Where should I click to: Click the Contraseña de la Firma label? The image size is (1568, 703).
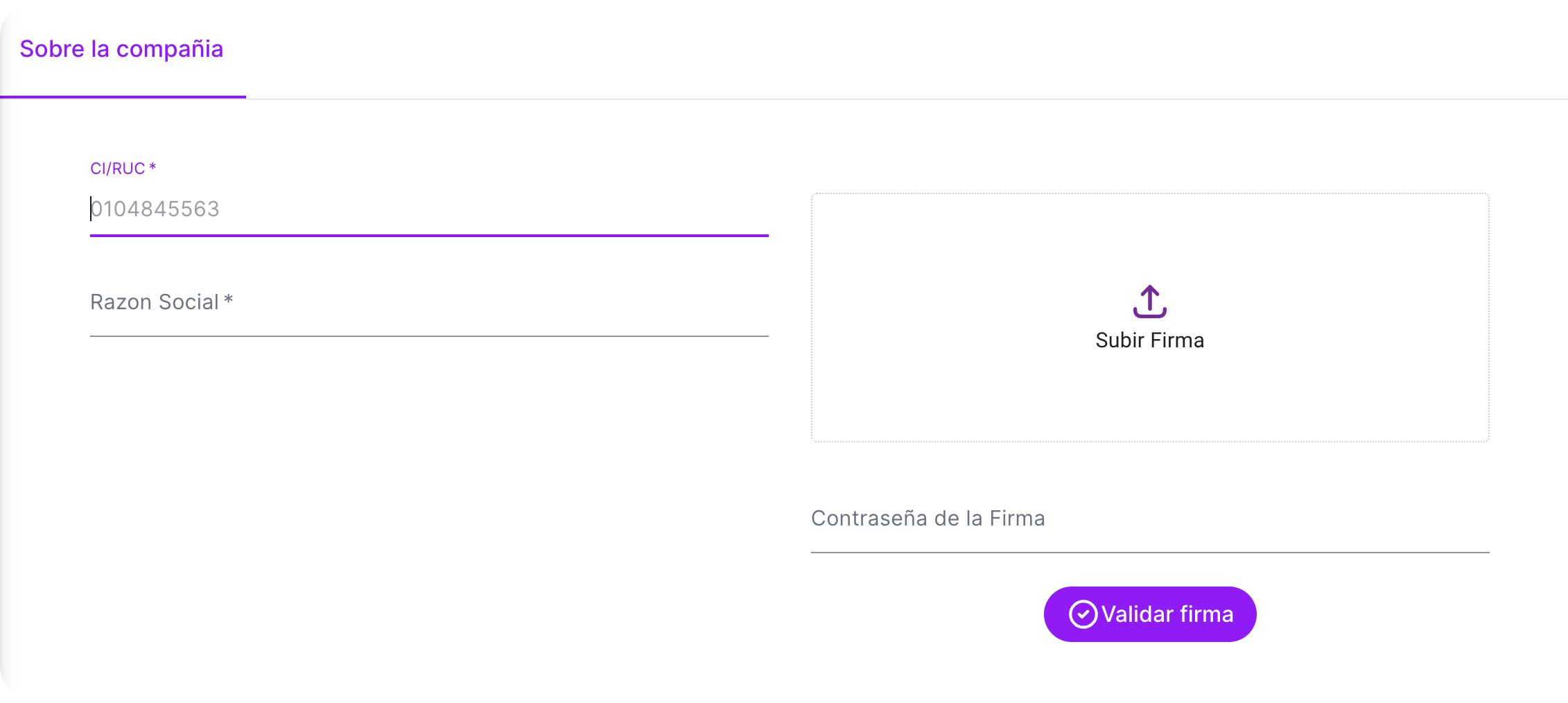click(928, 518)
